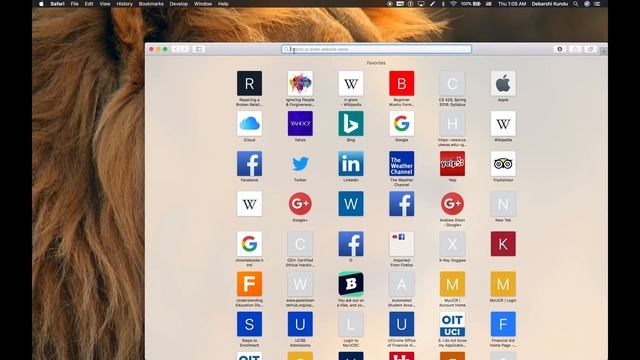Open the MyUCR Login favorite
The height and width of the screenshot is (360, 640).
pyautogui.click(x=503, y=284)
